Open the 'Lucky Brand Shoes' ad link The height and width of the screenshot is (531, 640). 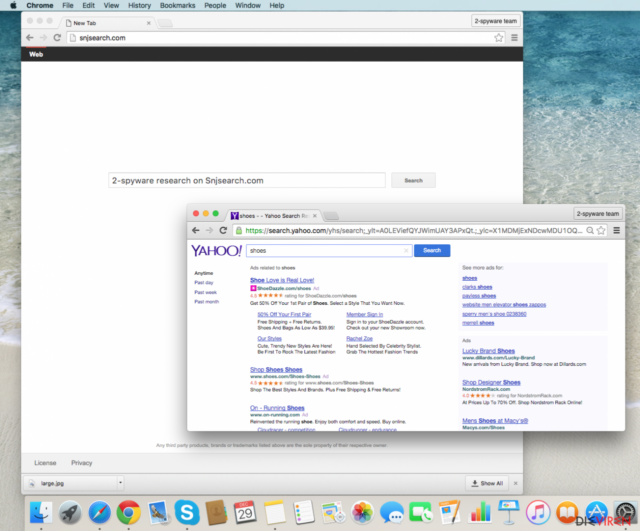[x=488, y=351]
